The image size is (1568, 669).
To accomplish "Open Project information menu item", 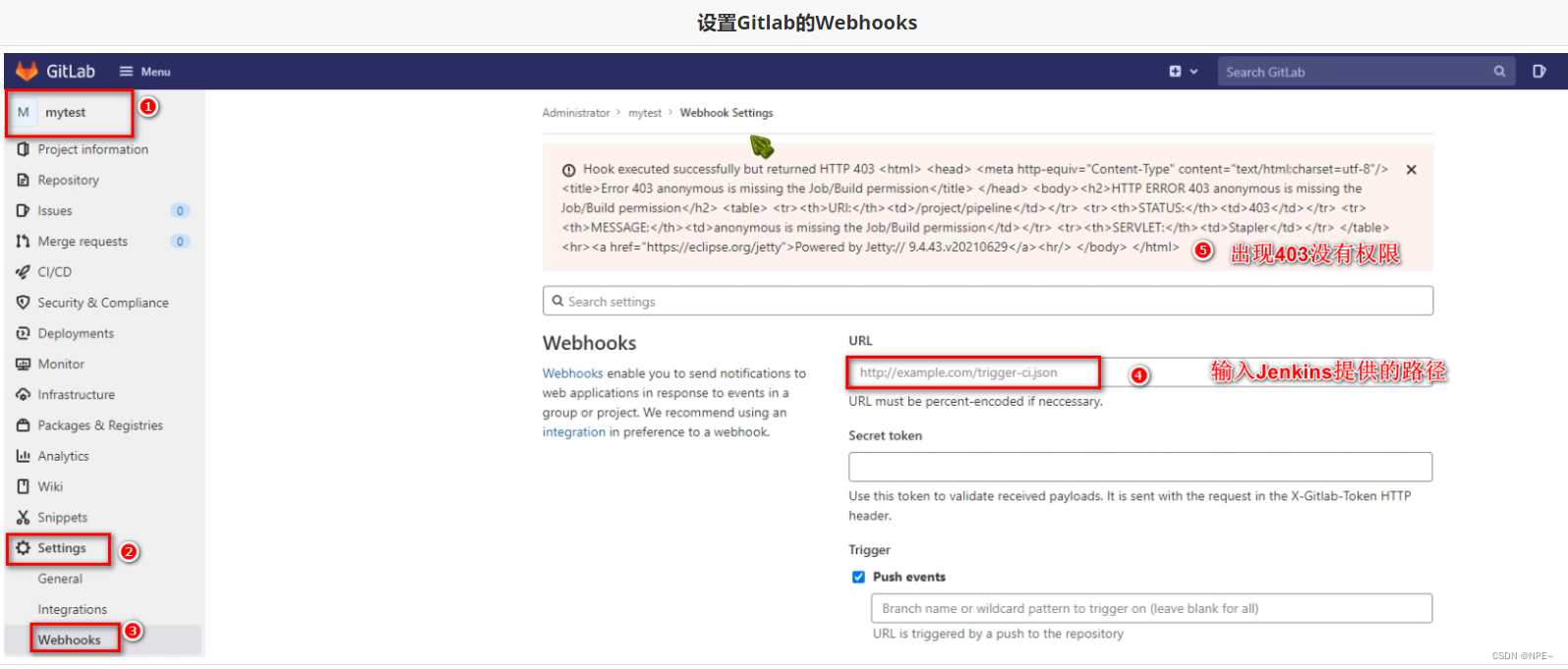I will [93, 149].
